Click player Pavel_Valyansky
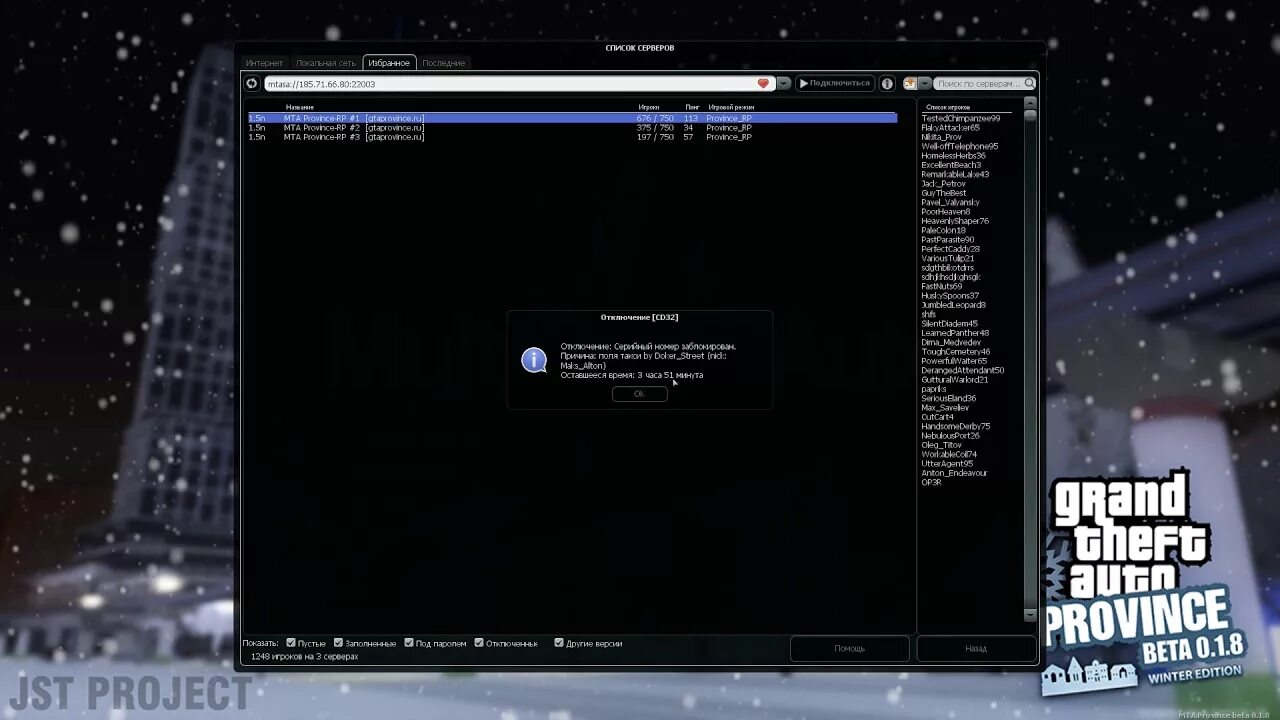The height and width of the screenshot is (720, 1280). coord(950,202)
